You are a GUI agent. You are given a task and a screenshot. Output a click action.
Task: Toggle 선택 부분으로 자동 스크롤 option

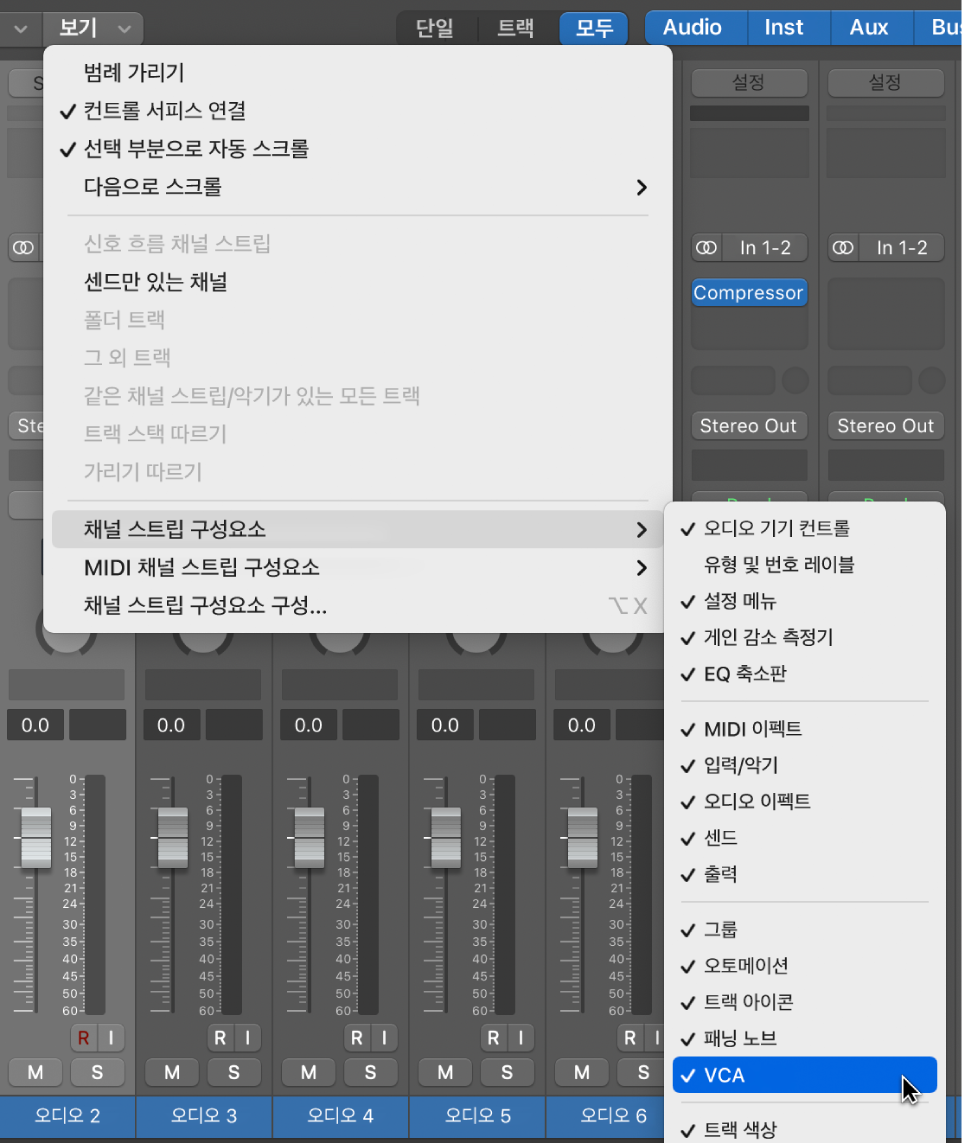(x=357, y=149)
